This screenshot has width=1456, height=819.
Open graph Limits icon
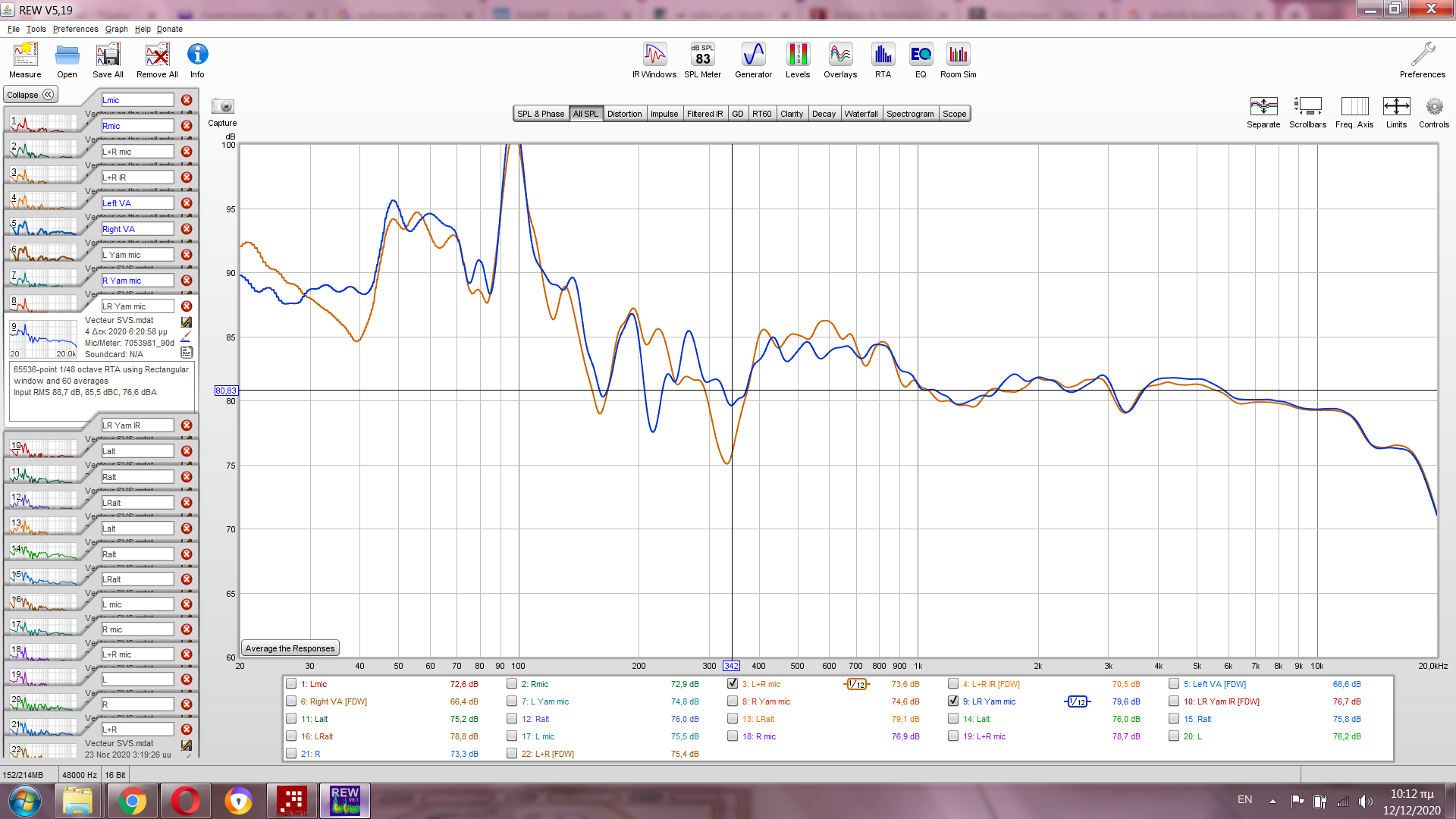(1396, 112)
